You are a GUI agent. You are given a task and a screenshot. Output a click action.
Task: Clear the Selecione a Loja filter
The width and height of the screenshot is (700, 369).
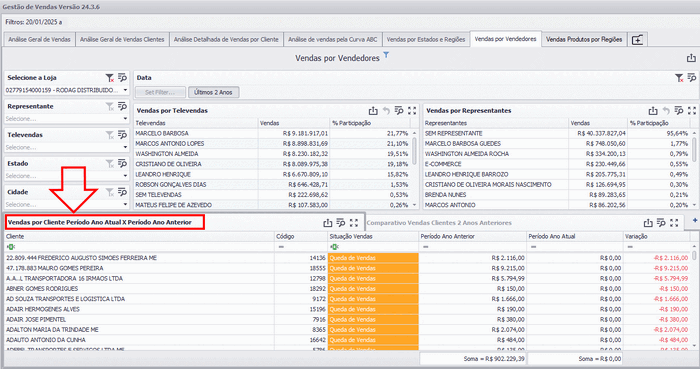[x=109, y=78]
